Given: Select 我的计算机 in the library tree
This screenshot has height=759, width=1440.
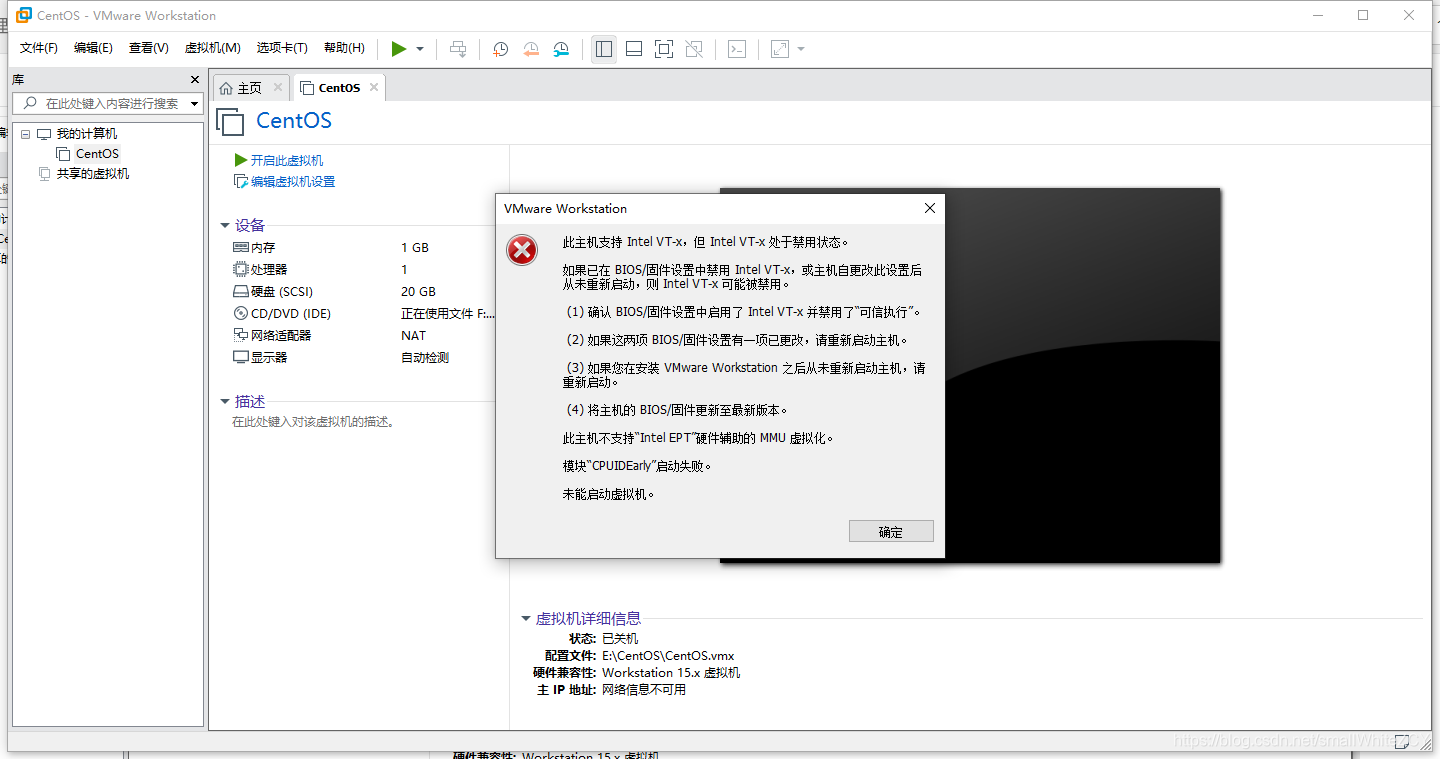Looking at the screenshot, I should pos(86,134).
